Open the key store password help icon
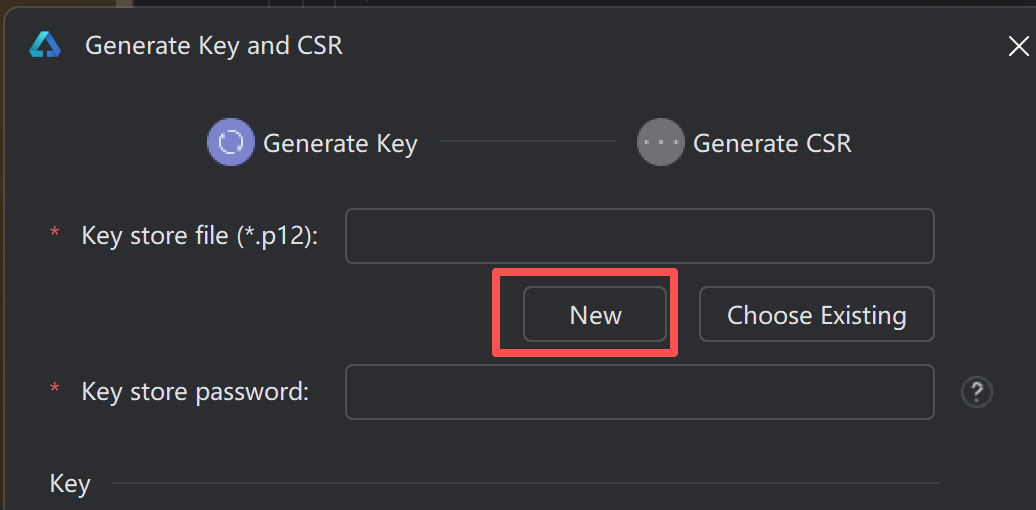 [976, 392]
